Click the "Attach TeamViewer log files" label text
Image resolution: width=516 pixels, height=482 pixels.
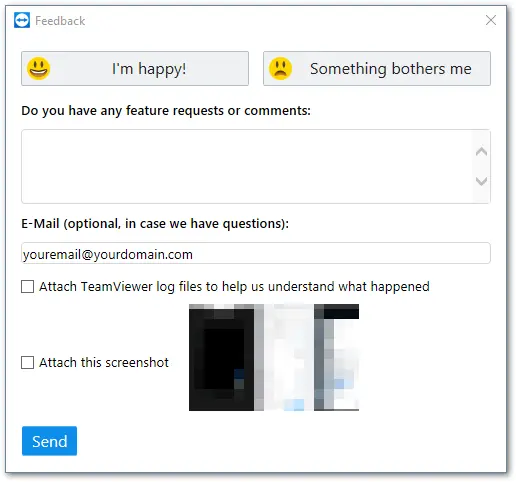pyautogui.click(x=234, y=287)
